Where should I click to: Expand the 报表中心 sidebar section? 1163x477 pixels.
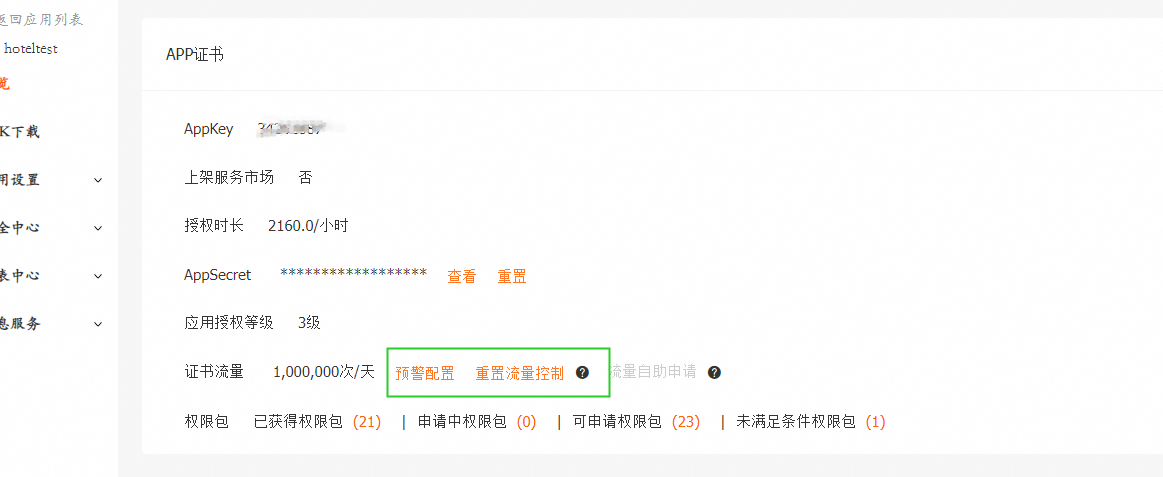pyautogui.click(x=50, y=276)
